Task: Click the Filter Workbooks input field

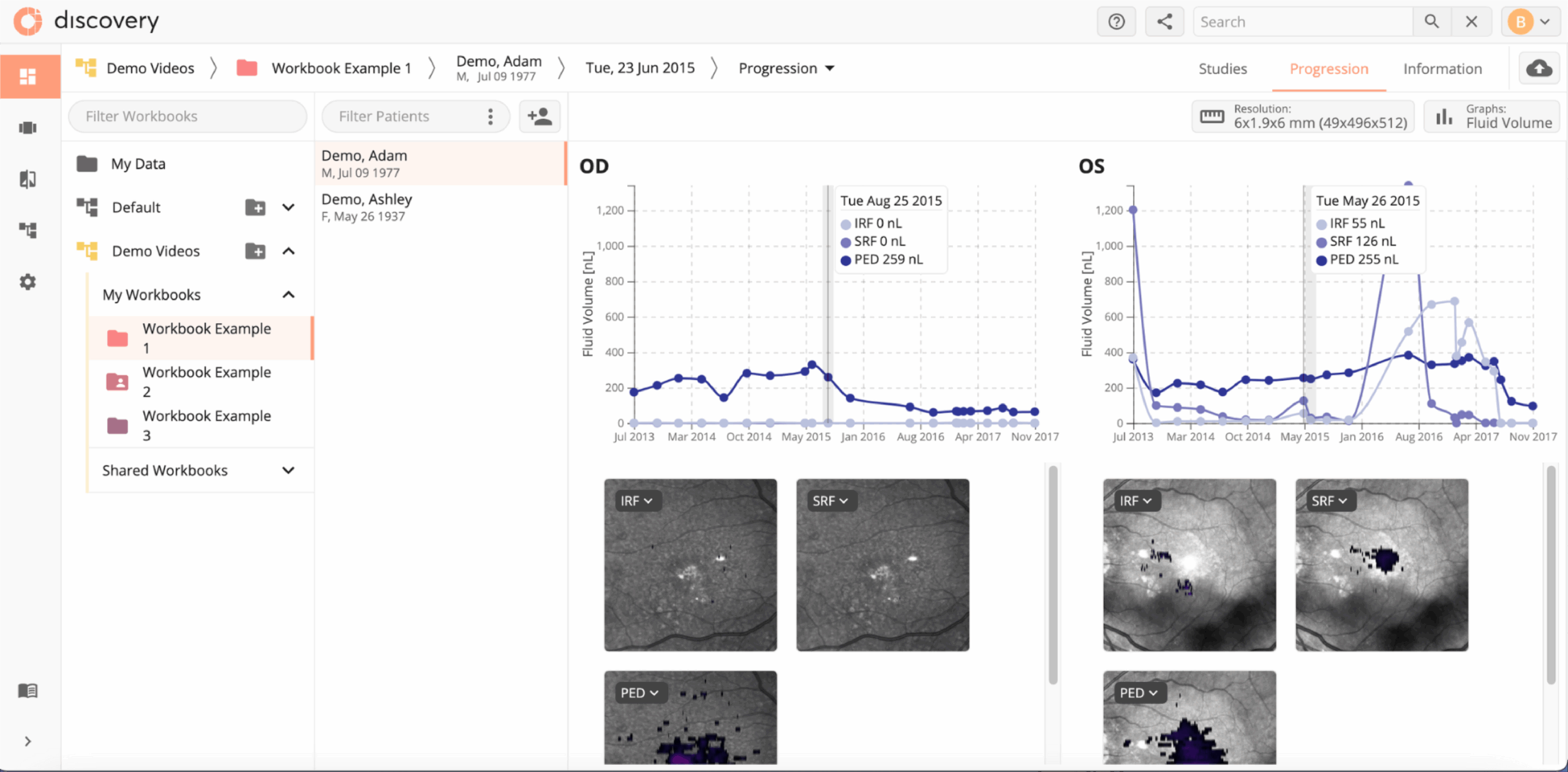Action: point(187,116)
